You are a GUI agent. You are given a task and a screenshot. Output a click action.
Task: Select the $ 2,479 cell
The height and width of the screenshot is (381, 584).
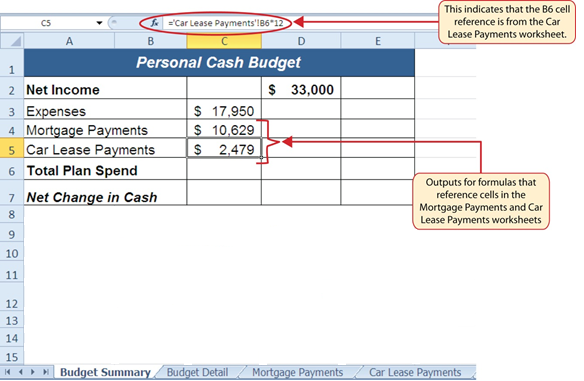click(224, 149)
